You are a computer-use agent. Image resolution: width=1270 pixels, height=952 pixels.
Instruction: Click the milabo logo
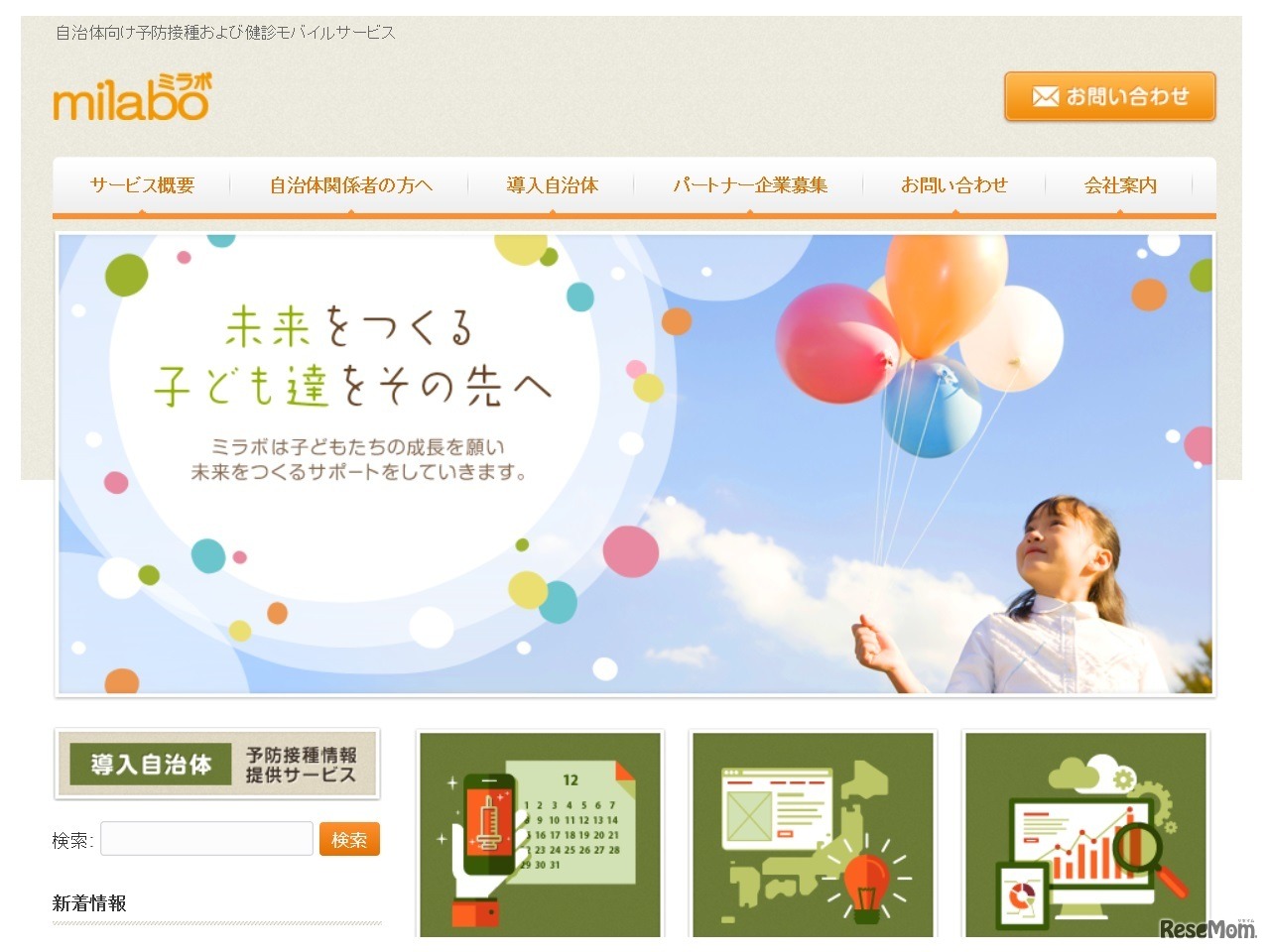point(131,97)
